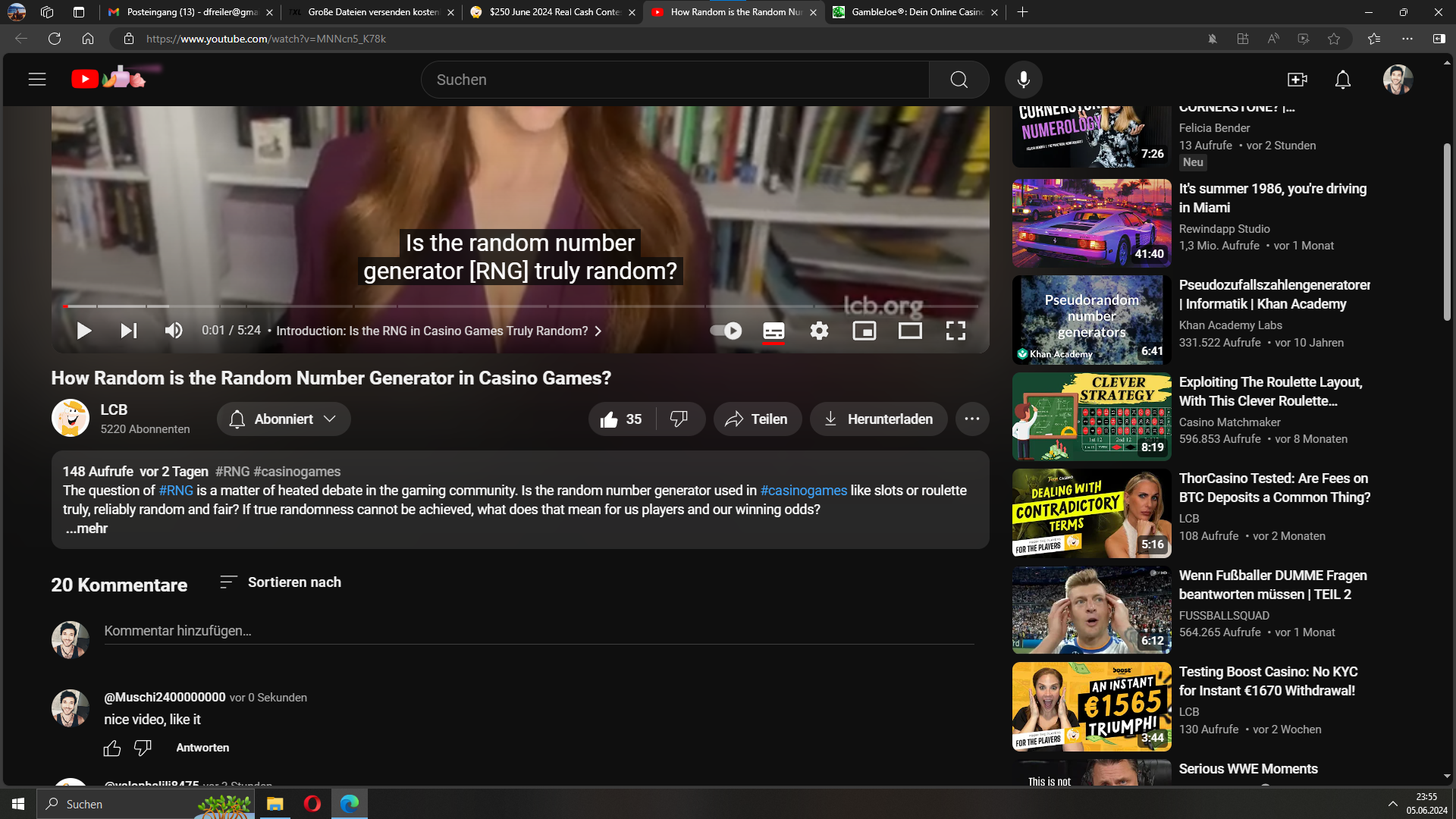The height and width of the screenshot is (819, 1456).
Task: Reply to comment with Antworten
Action: 202,748
